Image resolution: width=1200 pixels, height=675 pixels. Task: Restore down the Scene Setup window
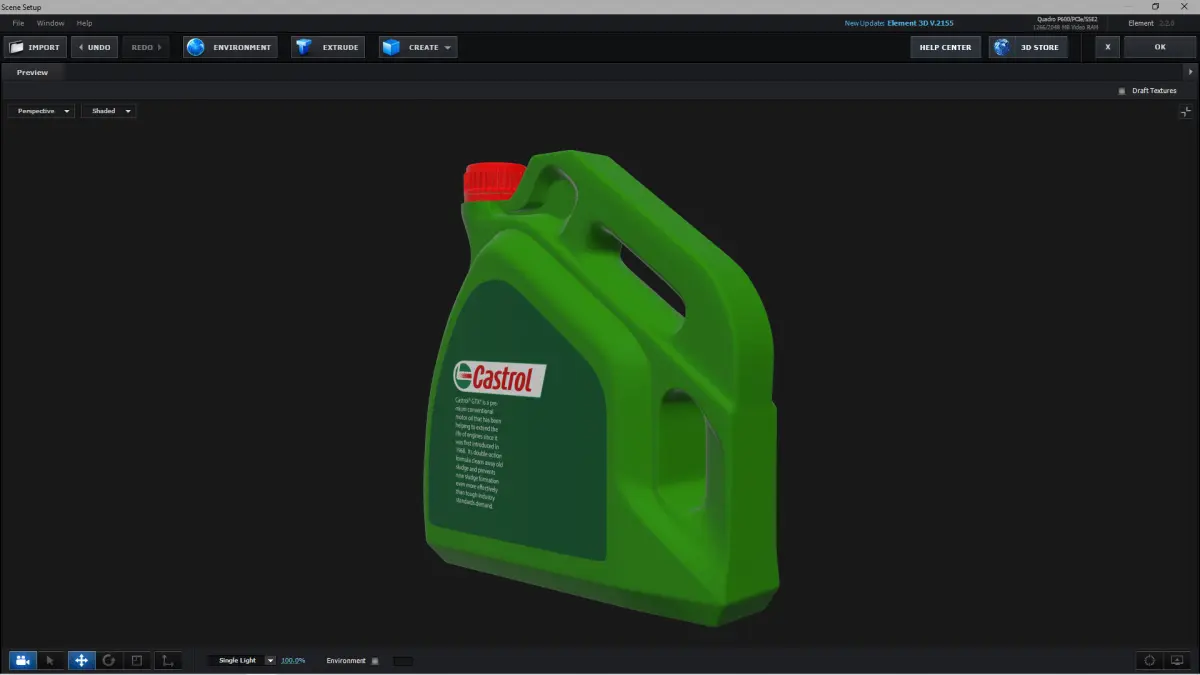tap(1155, 6)
